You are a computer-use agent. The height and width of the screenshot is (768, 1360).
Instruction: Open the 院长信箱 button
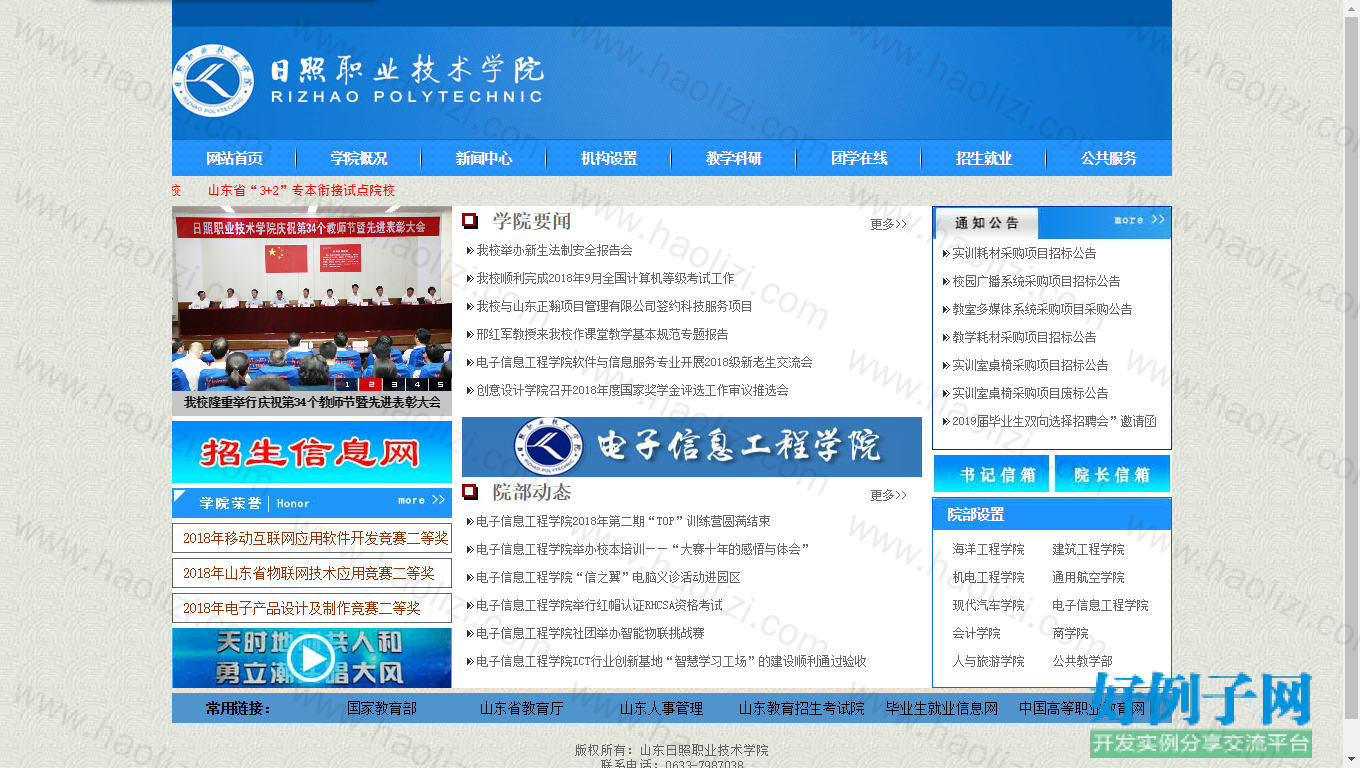1112,474
